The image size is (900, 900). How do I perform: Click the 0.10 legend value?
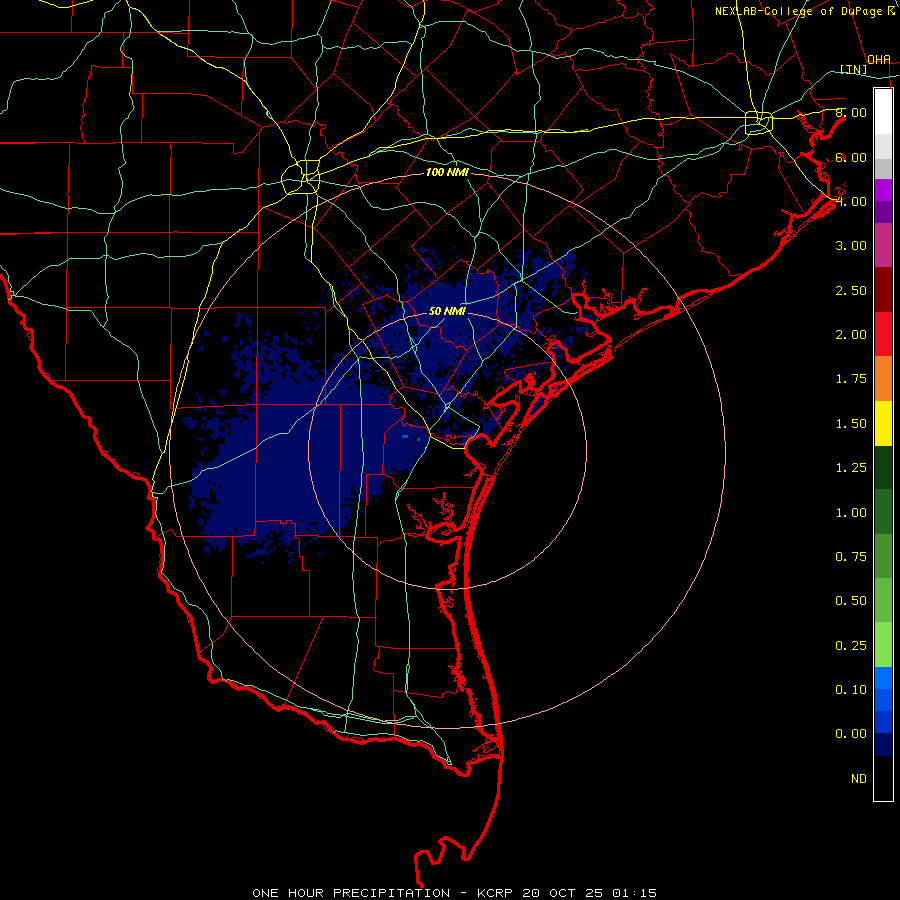click(x=851, y=690)
